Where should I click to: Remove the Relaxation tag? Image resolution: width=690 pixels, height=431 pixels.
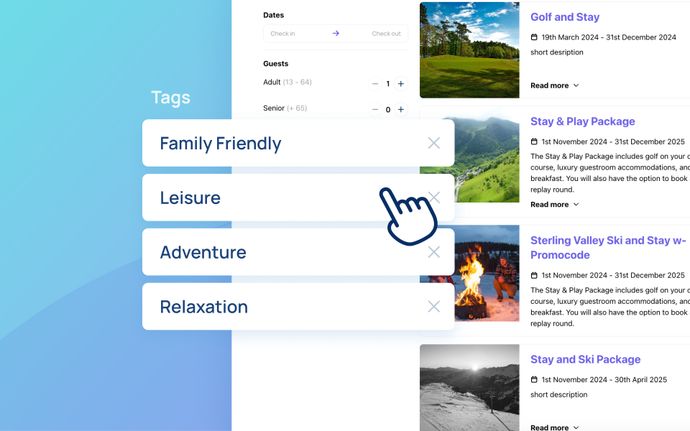pos(433,306)
